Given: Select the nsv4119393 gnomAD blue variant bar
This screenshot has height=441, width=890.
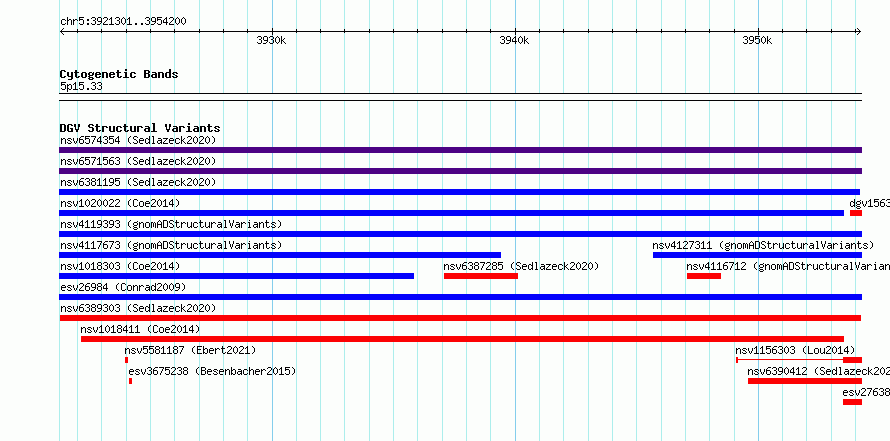Looking at the screenshot, I should pyautogui.click(x=460, y=234).
